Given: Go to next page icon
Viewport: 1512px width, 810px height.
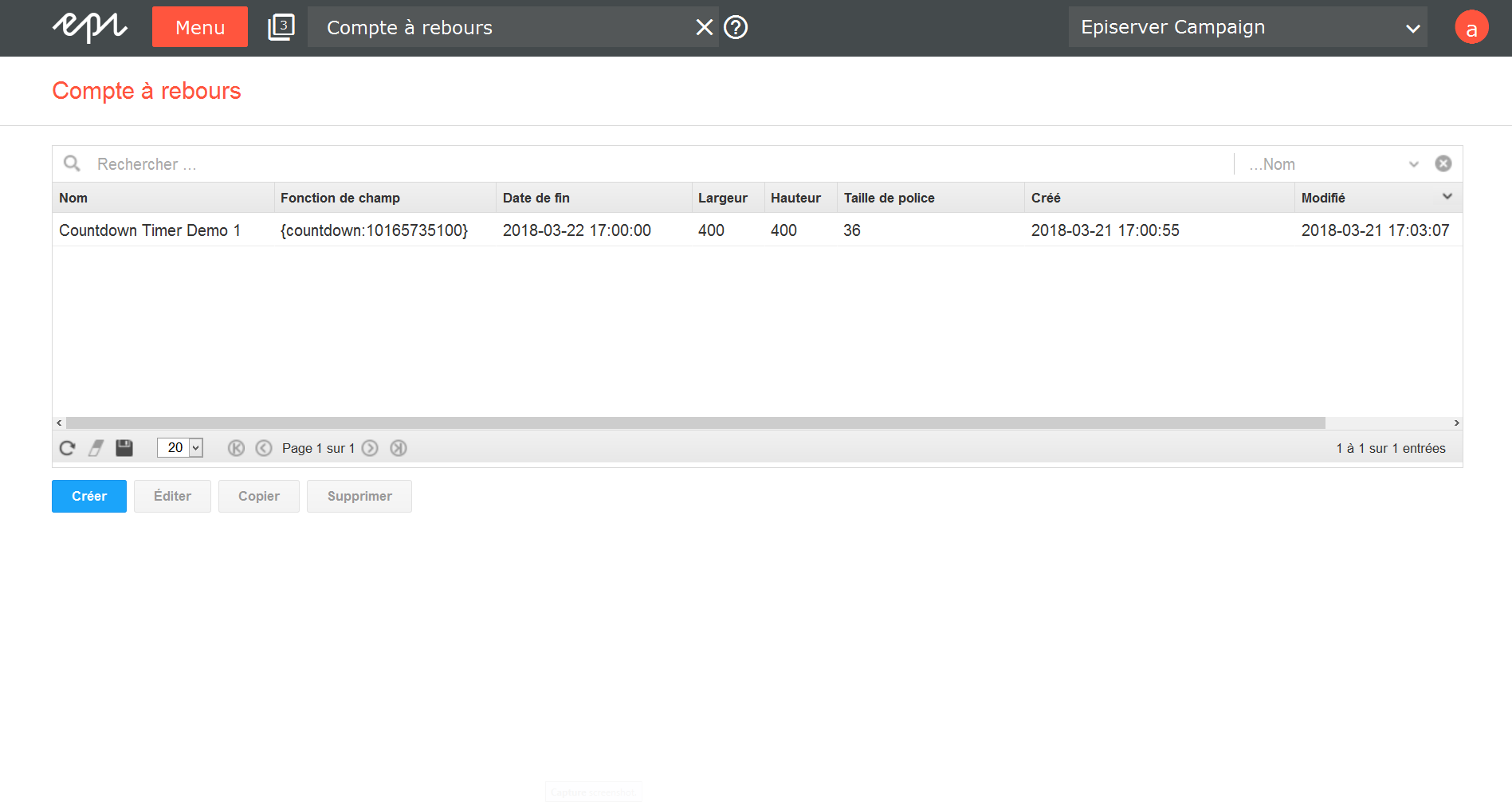Looking at the screenshot, I should (370, 448).
